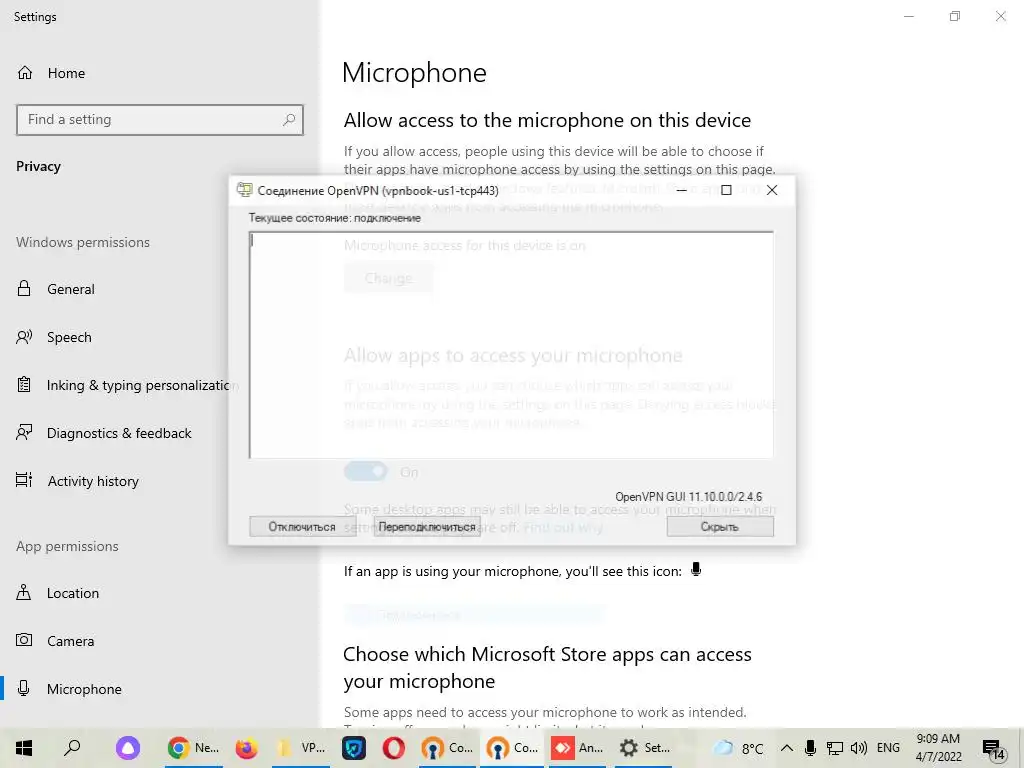Restore down the Settings window
1024x768 pixels.
tap(955, 16)
